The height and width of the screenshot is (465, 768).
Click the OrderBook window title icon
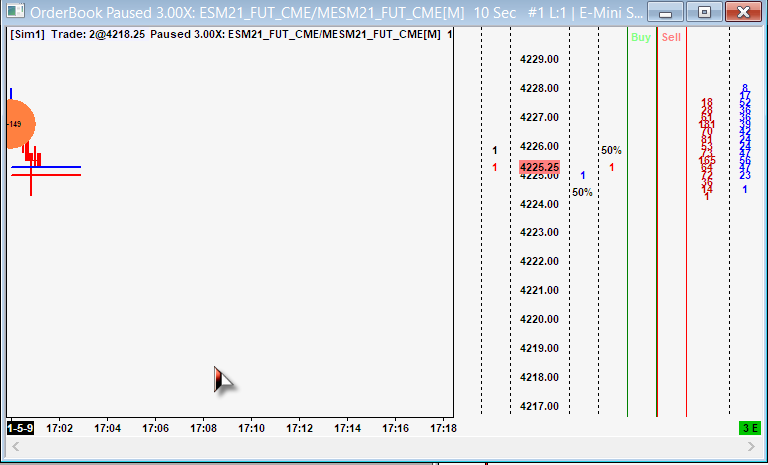click(x=16, y=12)
